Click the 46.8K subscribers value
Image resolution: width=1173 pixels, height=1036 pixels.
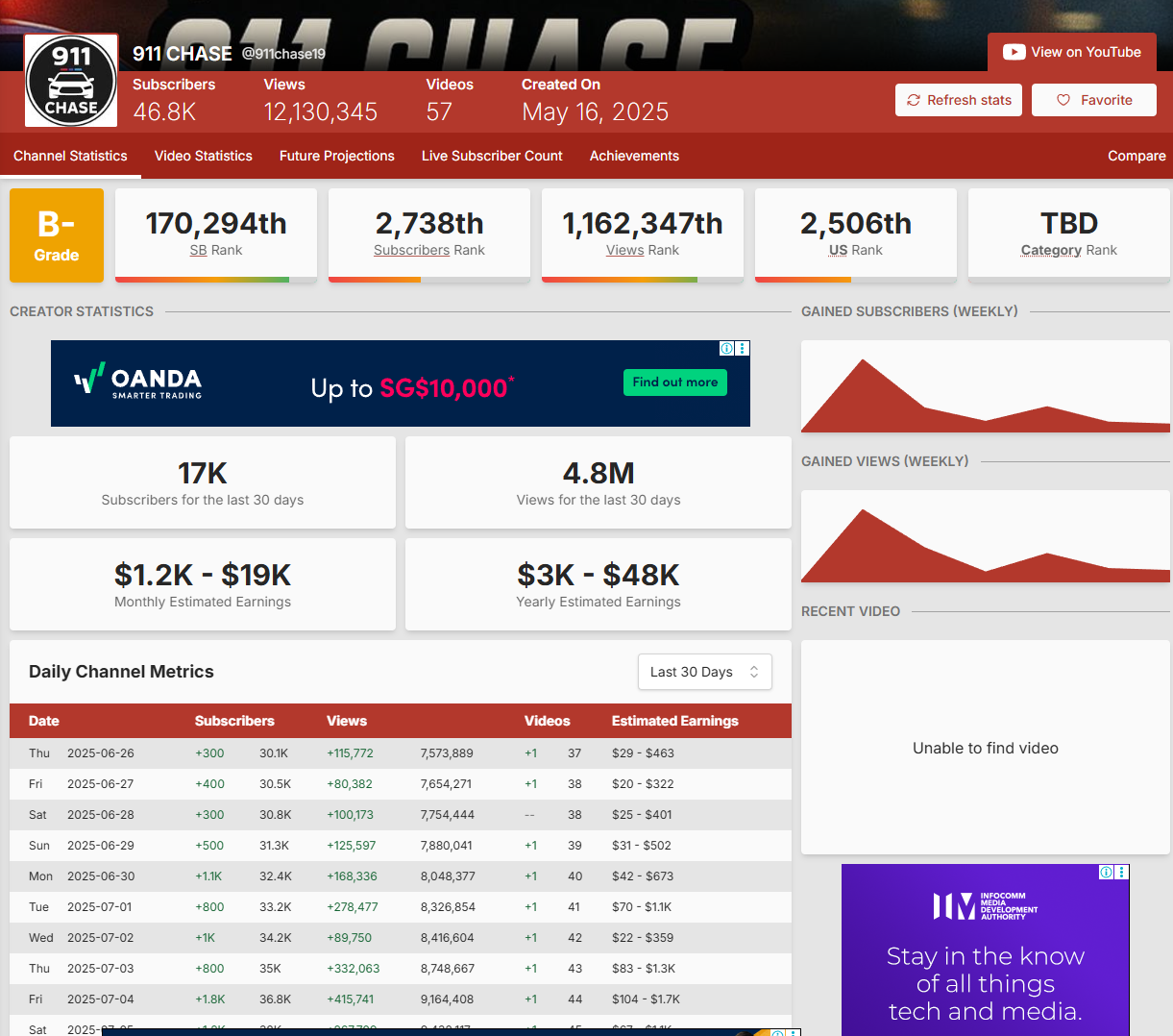(164, 111)
